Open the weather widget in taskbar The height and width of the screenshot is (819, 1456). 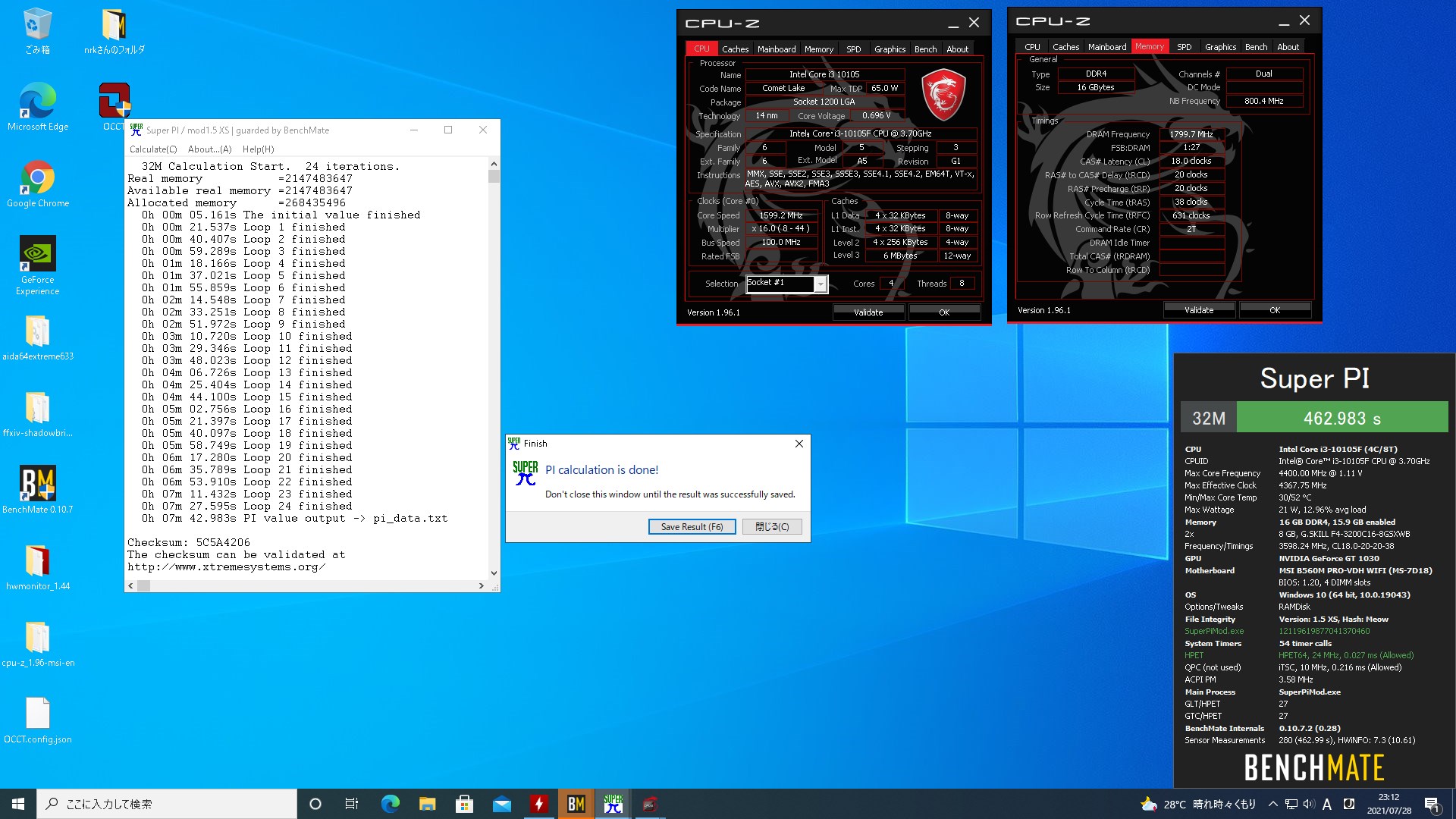(1198, 804)
